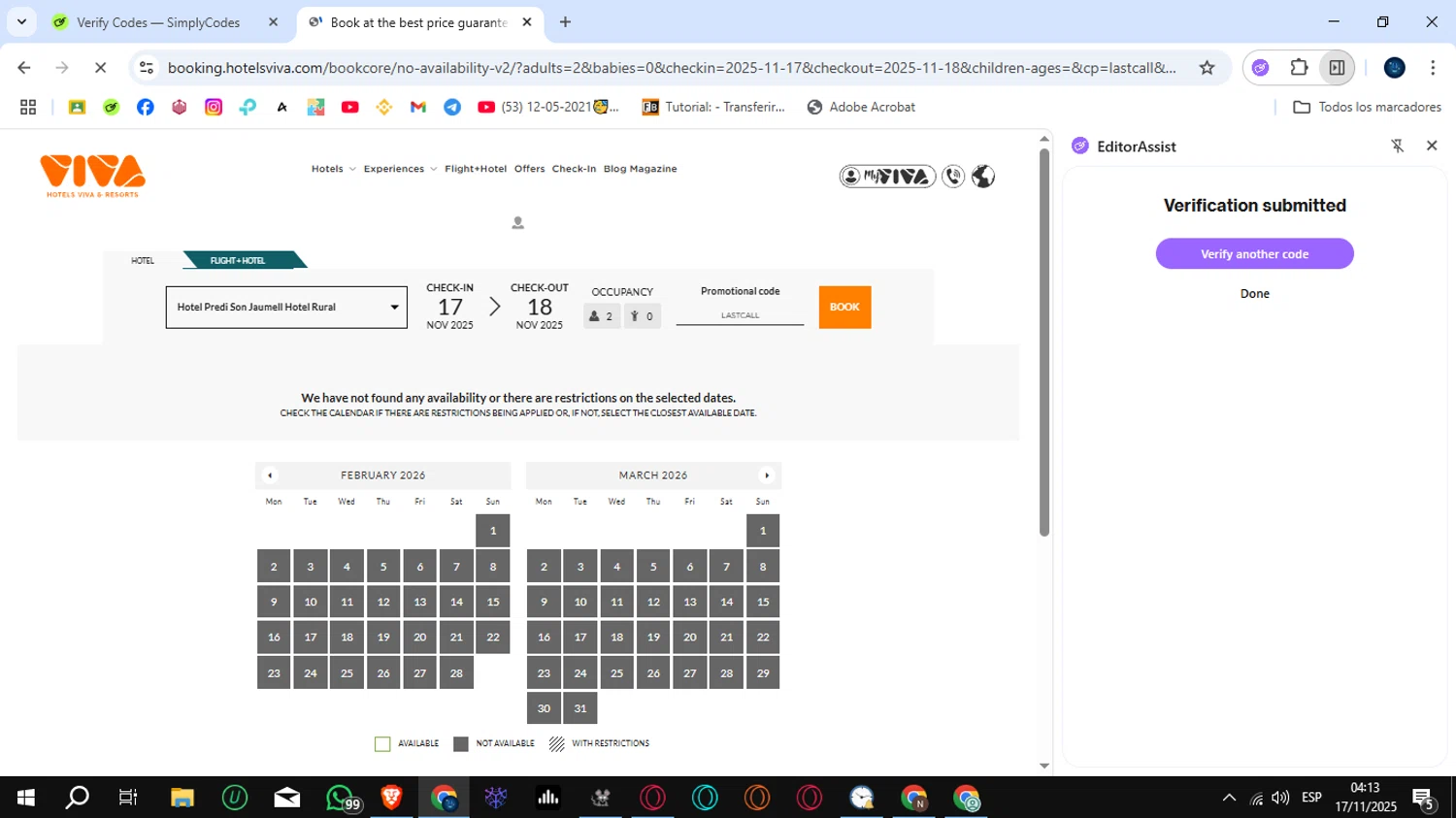This screenshot has height=818, width=1456.
Task: Open the tab search dropdown arrow
Action: point(21,21)
